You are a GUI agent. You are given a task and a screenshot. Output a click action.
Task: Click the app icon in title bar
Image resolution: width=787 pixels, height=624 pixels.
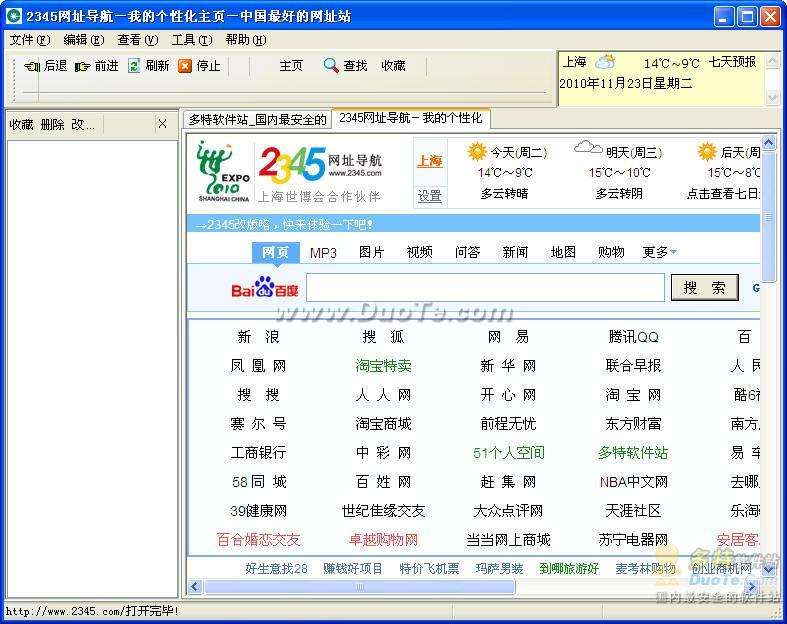[14, 16]
